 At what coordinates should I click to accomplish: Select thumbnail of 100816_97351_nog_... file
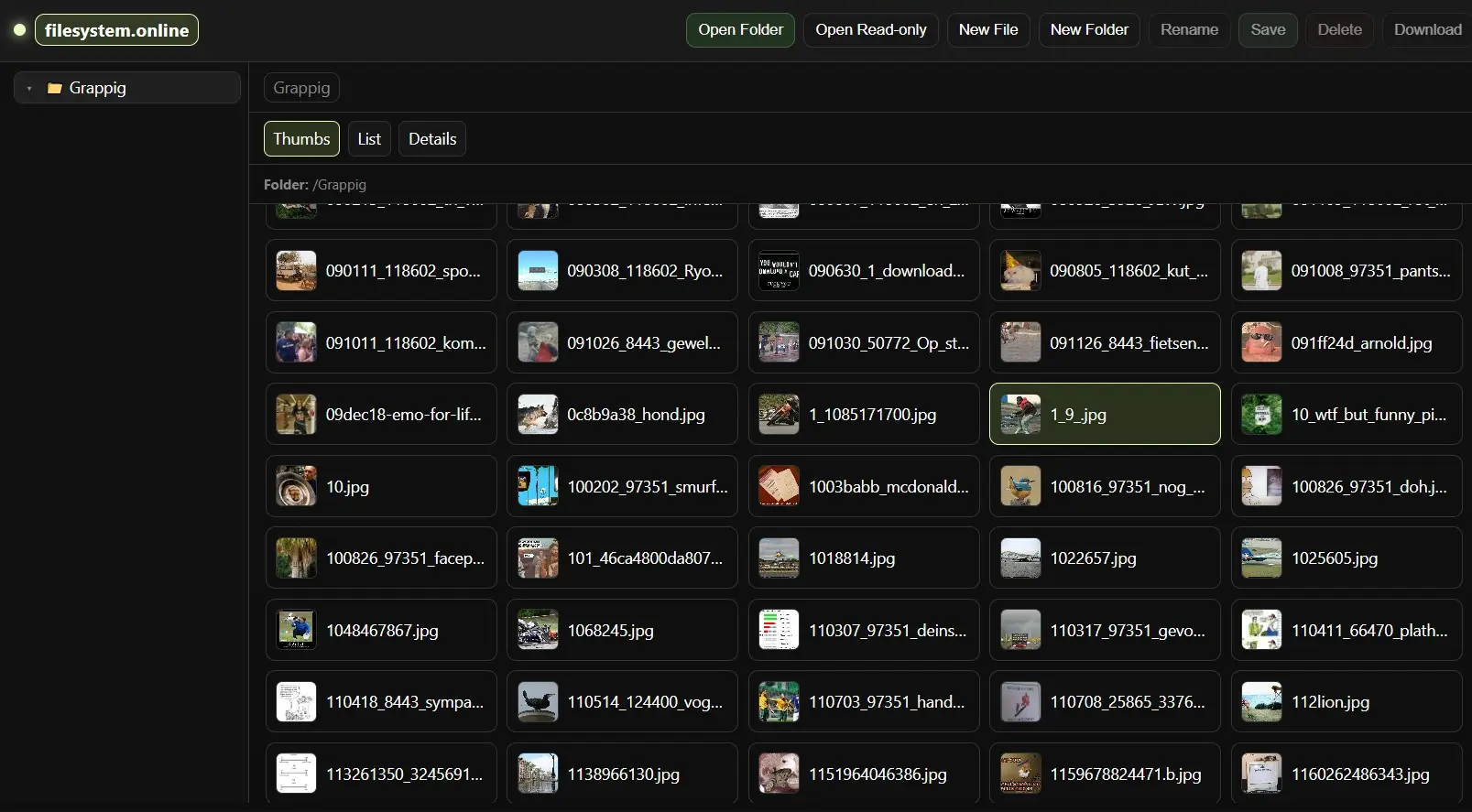1020,486
